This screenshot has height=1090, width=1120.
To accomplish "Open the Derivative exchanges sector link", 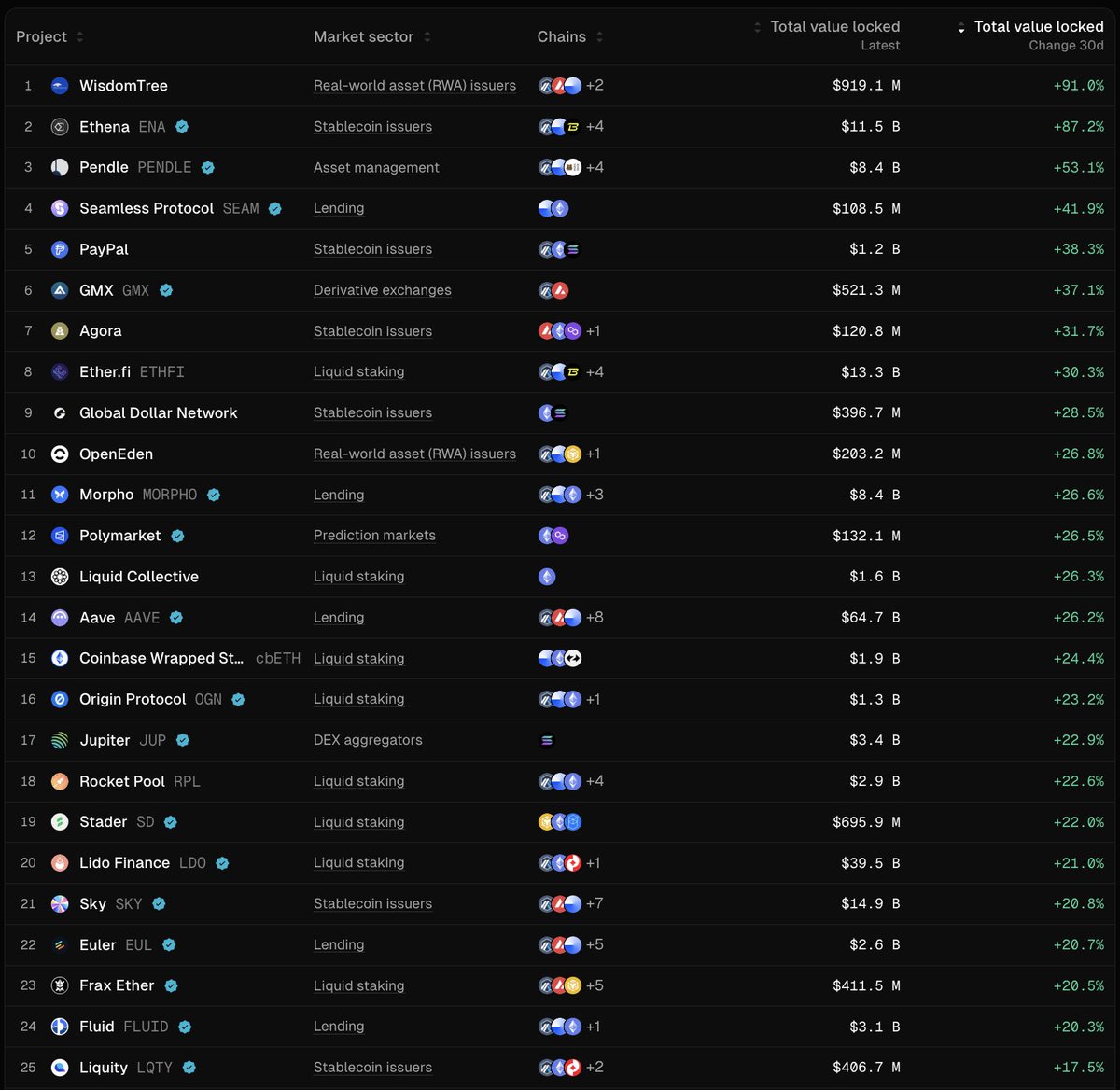I will [383, 290].
